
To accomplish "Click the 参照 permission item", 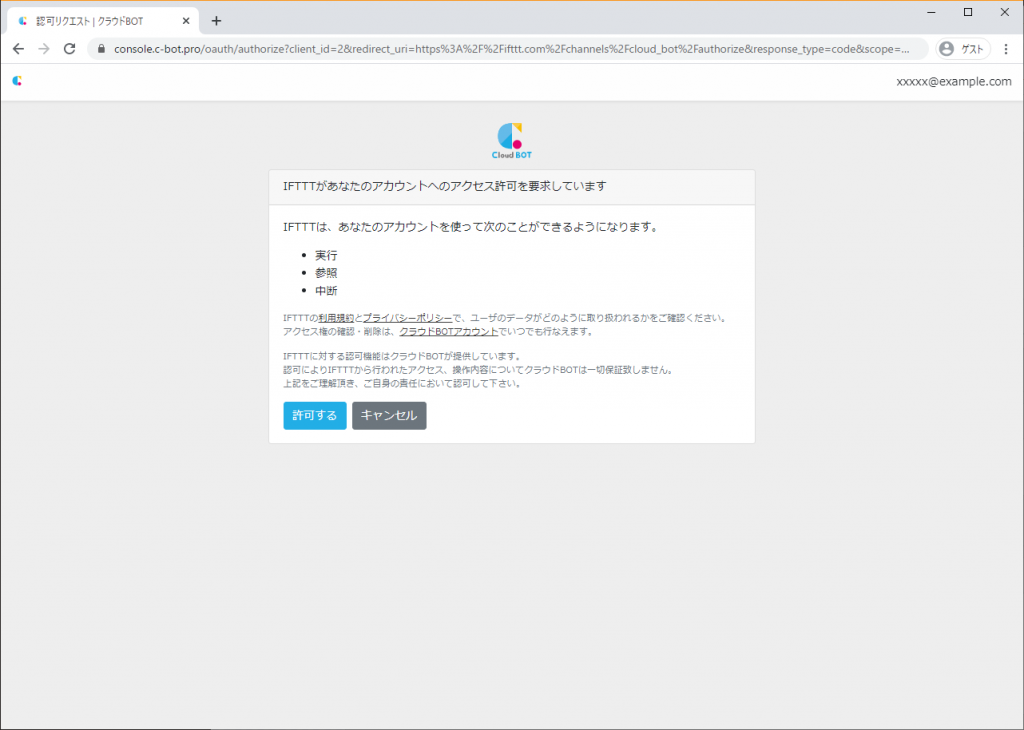I will (x=326, y=273).
